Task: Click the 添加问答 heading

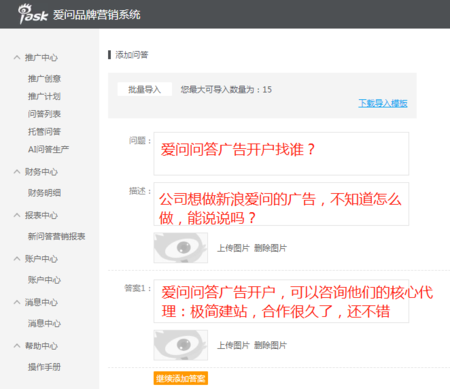Action: [132, 55]
